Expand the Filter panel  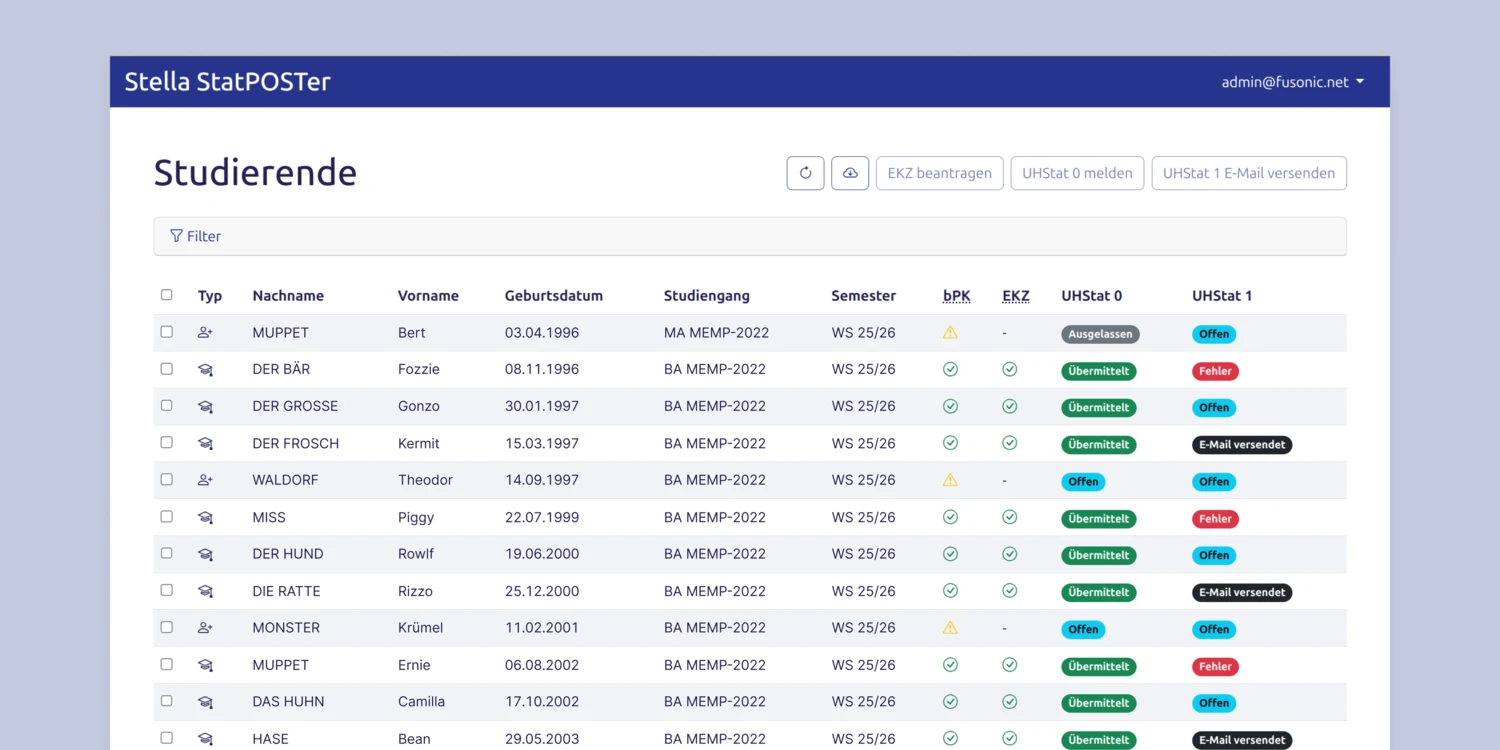point(750,236)
